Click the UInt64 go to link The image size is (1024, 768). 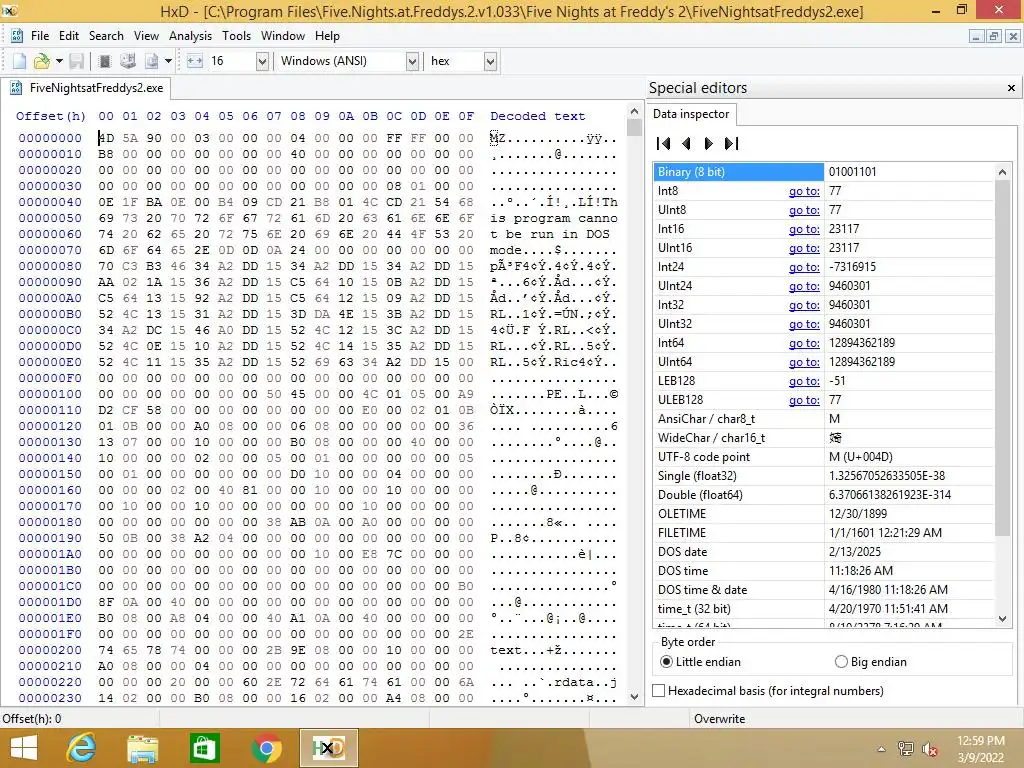click(x=804, y=361)
